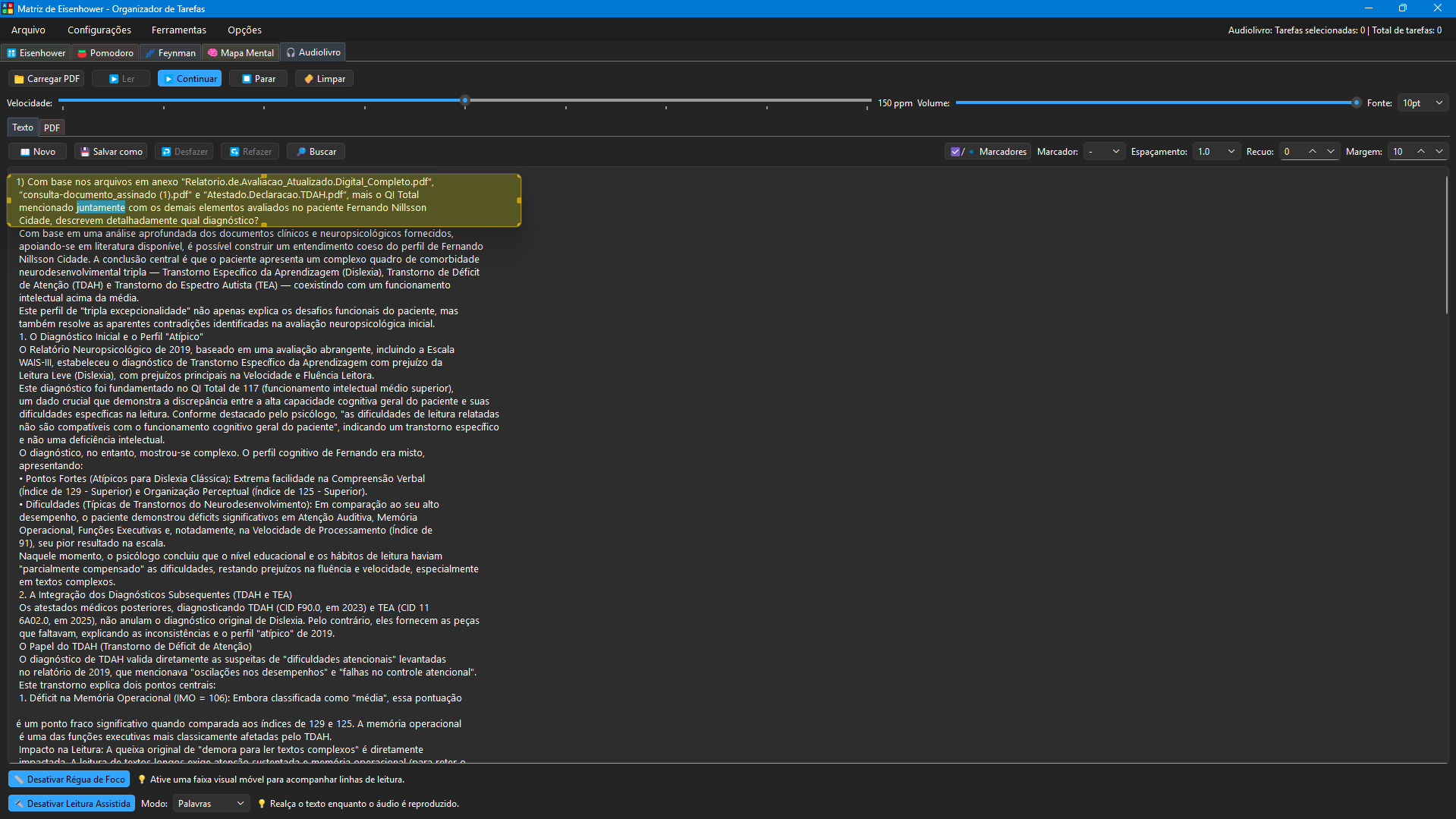Image resolution: width=1456 pixels, height=819 pixels.
Task: Click the headphones icon on Audiolivro tab
Action: pyautogui.click(x=291, y=52)
